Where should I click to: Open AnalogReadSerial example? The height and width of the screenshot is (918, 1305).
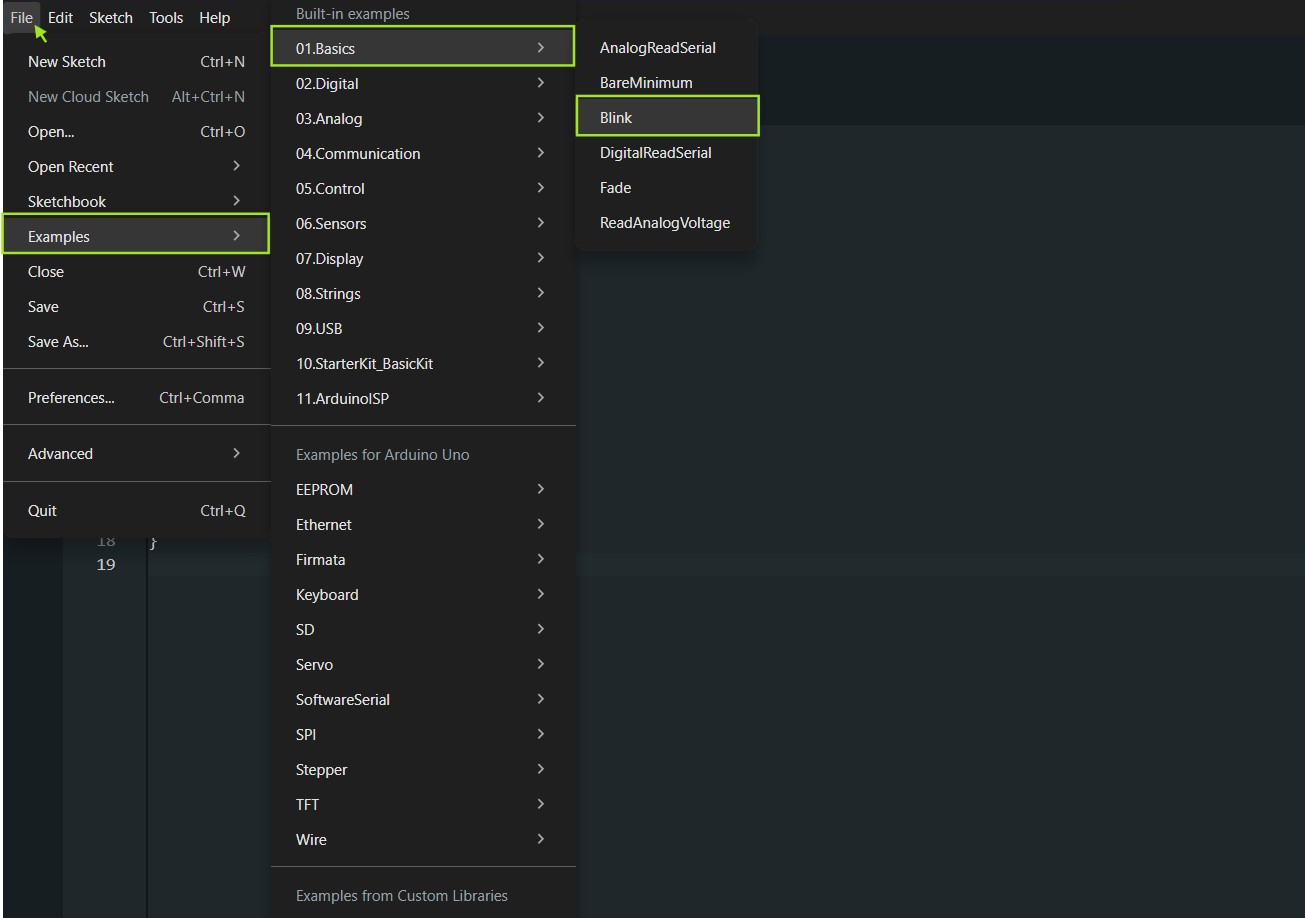click(x=667, y=48)
